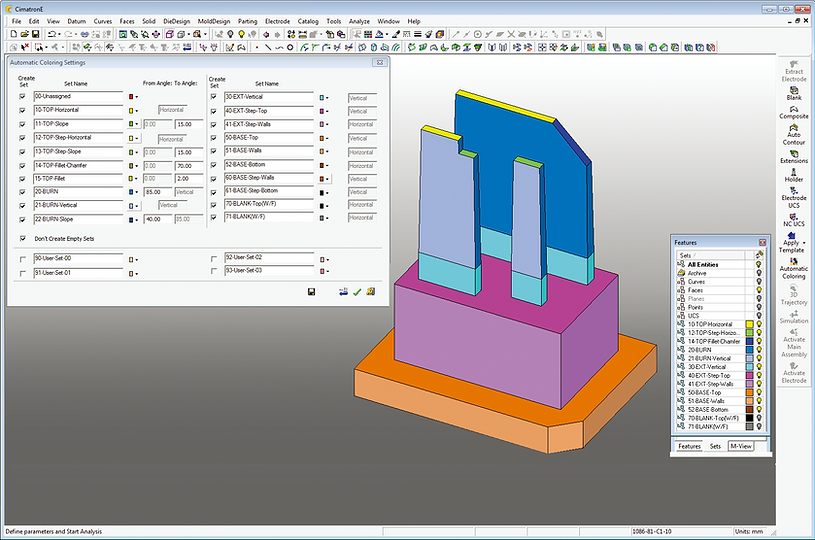Open the Electrode menu
The width and height of the screenshot is (815, 540).
[x=278, y=21]
